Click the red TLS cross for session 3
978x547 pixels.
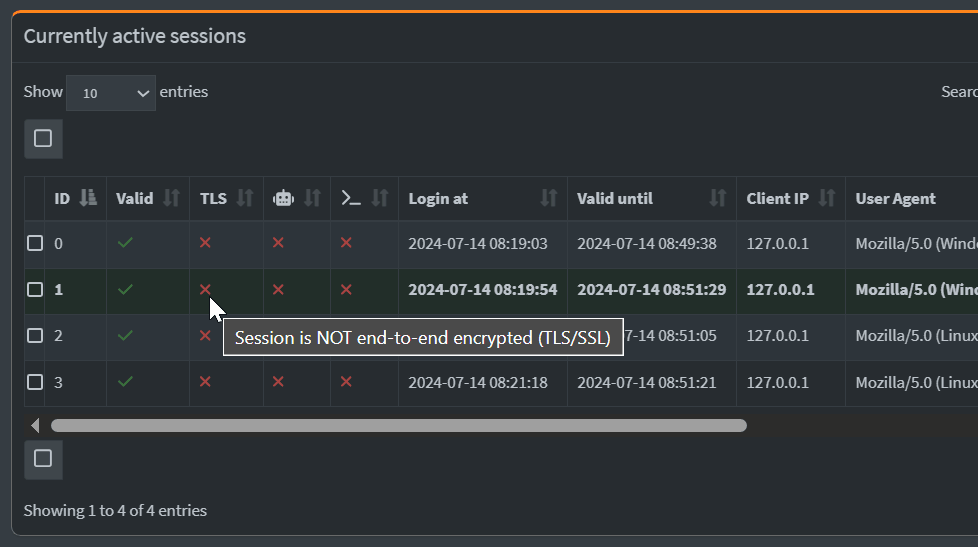205,382
